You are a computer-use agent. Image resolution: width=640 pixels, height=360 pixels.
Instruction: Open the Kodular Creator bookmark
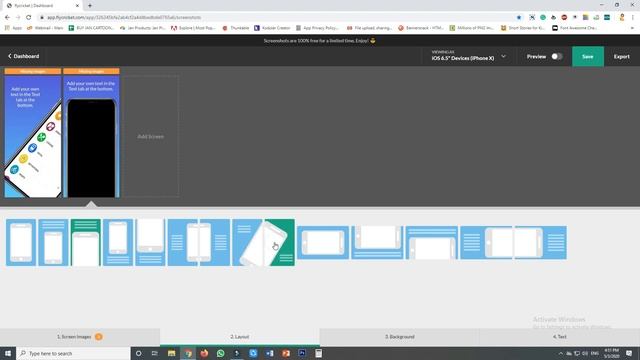point(272,28)
